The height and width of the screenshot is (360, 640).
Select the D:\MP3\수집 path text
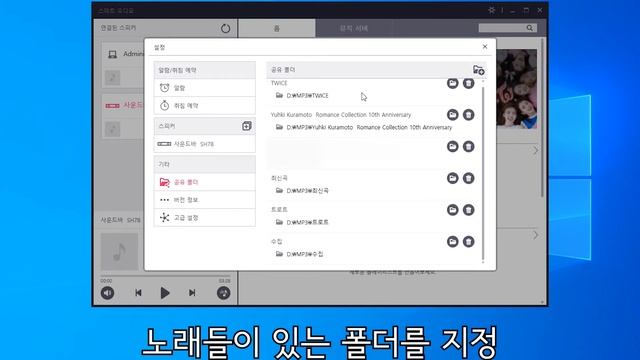pyautogui.click(x=305, y=254)
